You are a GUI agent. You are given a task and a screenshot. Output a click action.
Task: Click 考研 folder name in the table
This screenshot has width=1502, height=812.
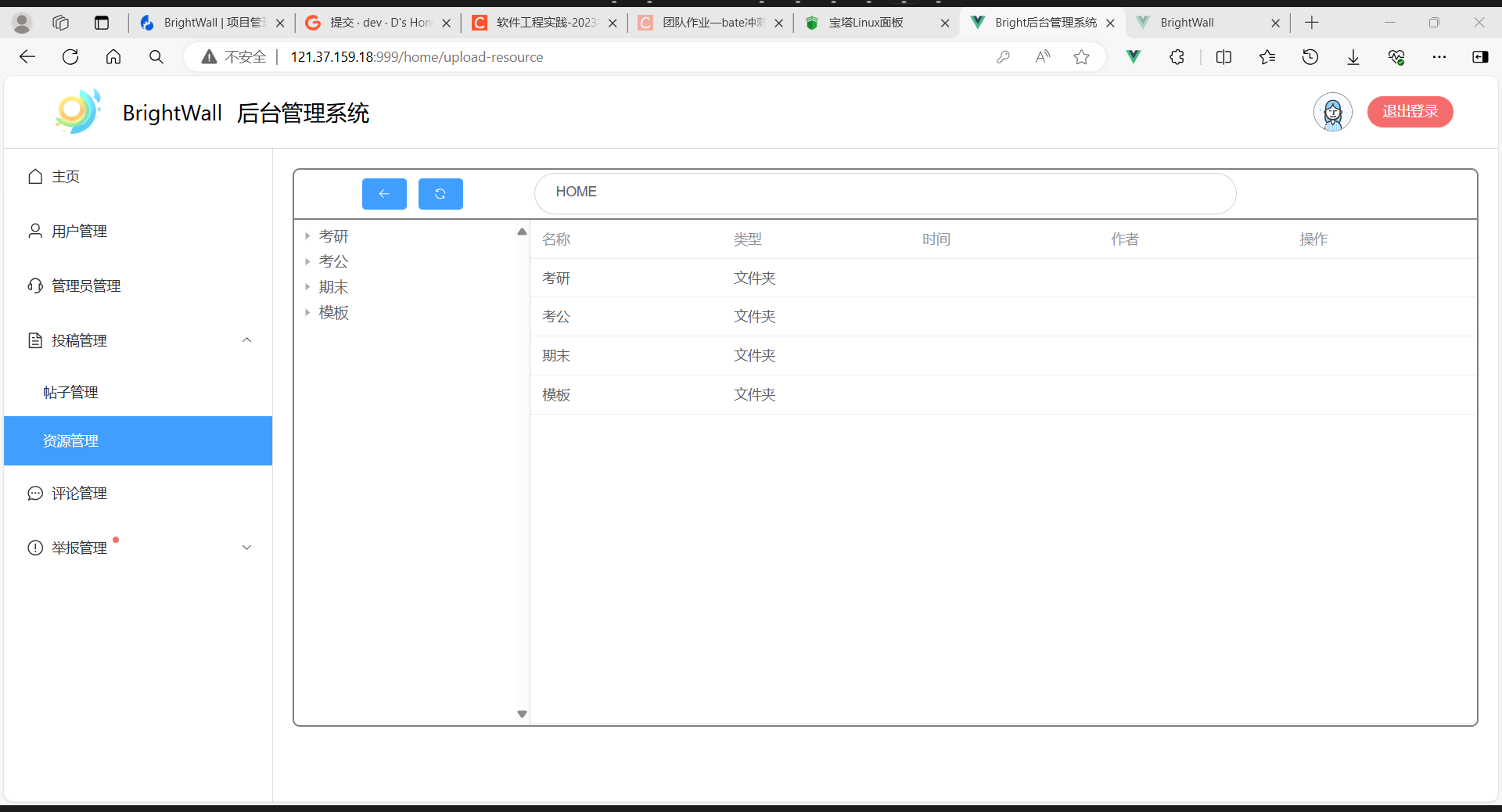coord(556,278)
